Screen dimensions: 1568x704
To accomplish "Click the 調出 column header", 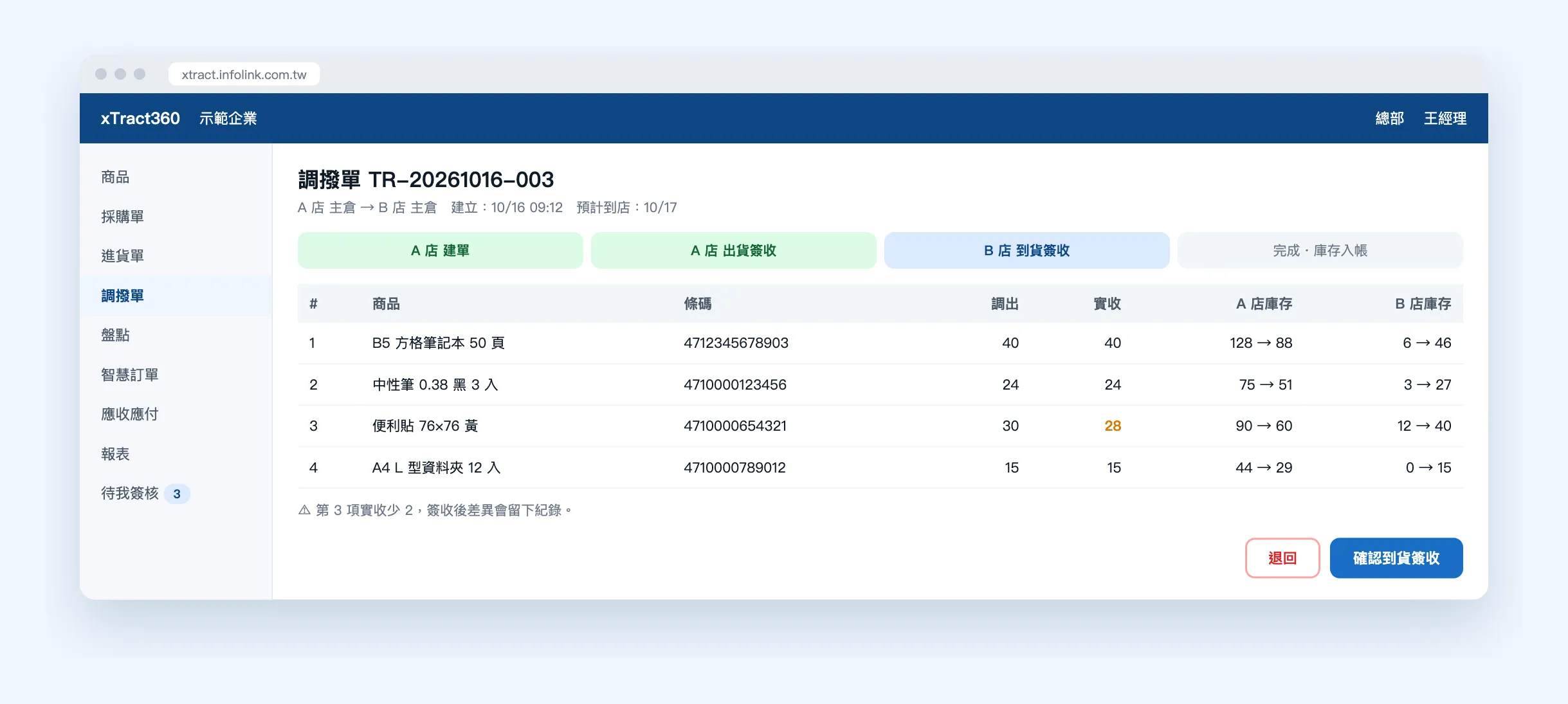I will pyautogui.click(x=1005, y=303).
